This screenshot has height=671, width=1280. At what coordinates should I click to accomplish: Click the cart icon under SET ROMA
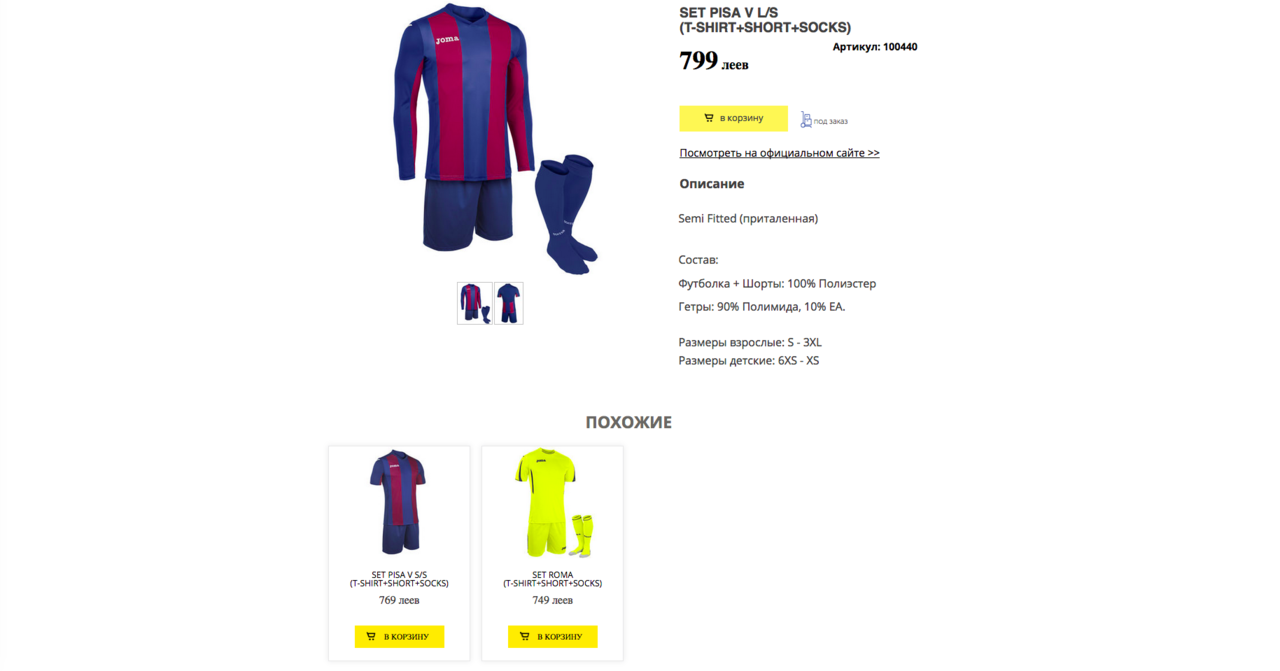coord(524,636)
